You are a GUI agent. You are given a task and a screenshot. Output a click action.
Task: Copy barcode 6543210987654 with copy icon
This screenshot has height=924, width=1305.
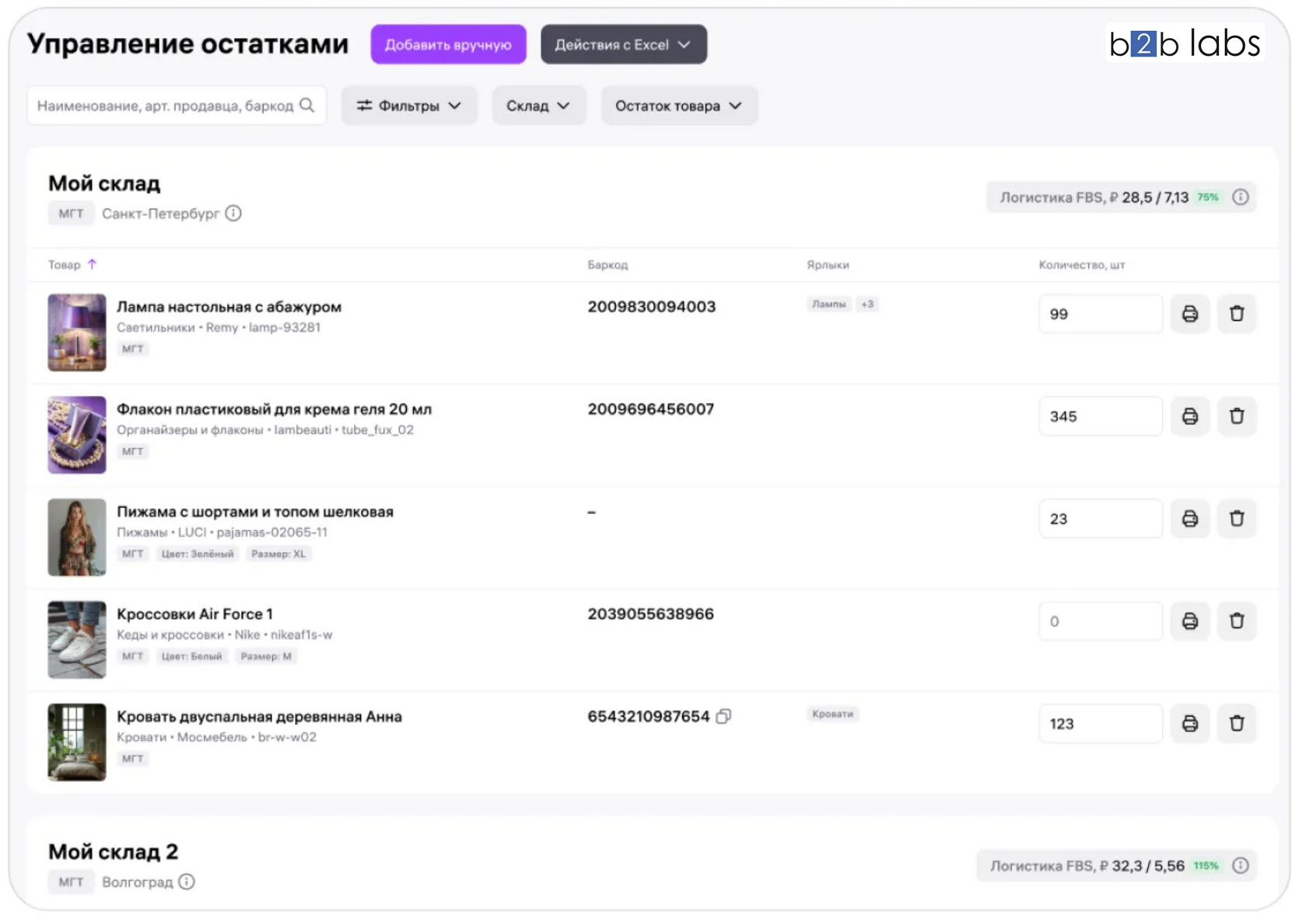click(x=723, y=716)
